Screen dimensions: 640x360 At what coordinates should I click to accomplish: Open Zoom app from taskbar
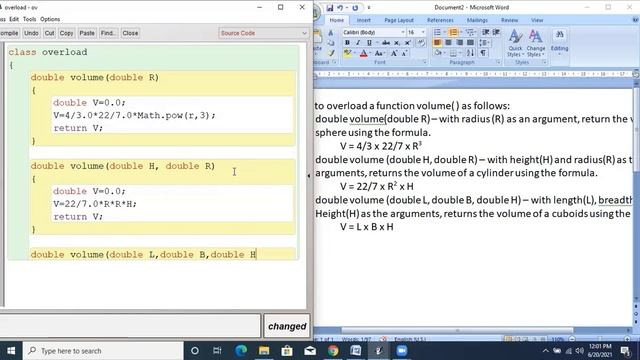pyautogui.click(x=402, y=351)
